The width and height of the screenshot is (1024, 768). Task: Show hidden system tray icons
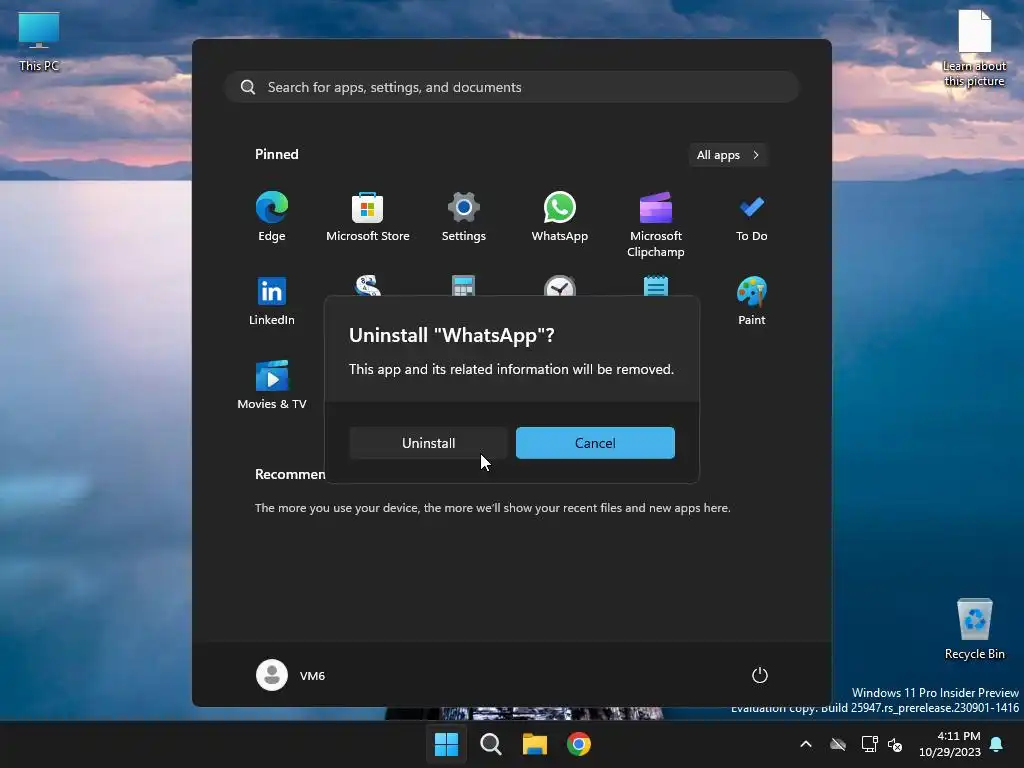tap(806, 744)
